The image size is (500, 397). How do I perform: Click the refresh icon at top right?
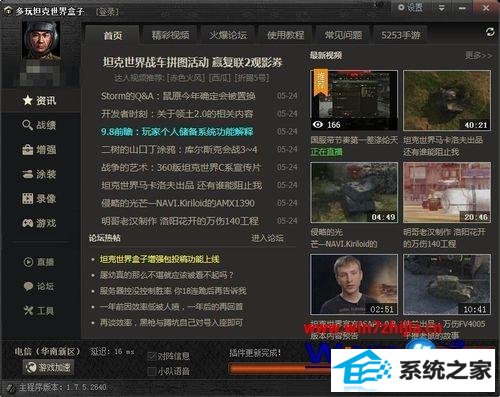tap(490, 32)
